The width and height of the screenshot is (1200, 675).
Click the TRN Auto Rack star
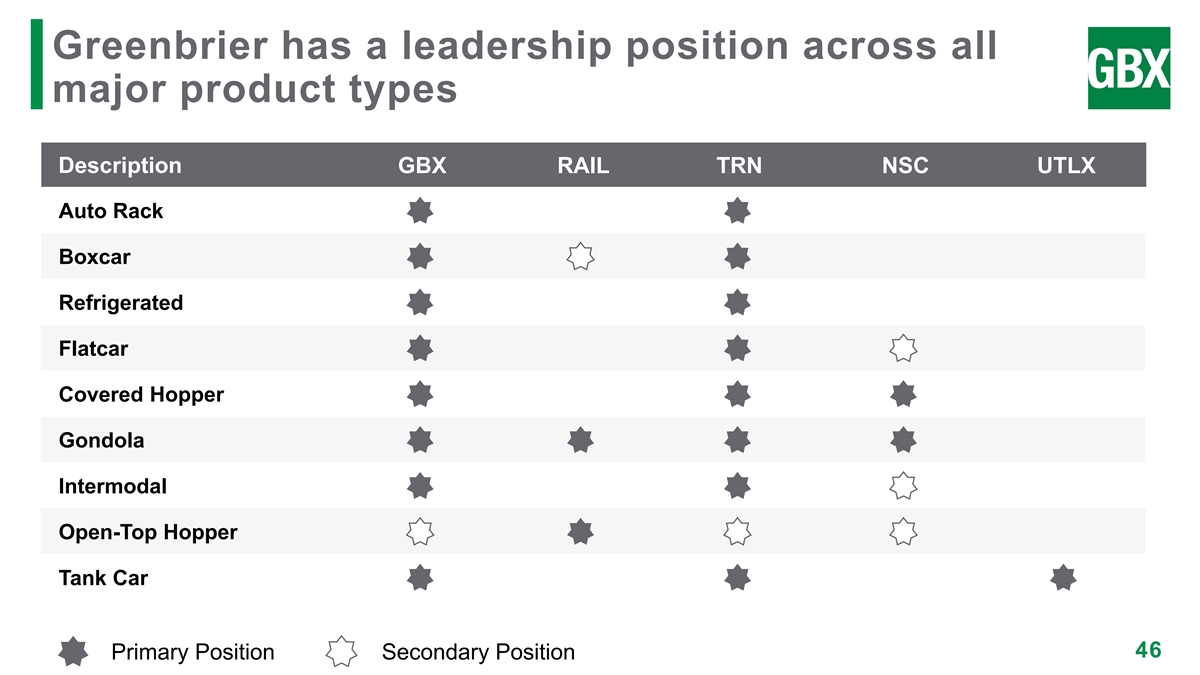[738, 211]
